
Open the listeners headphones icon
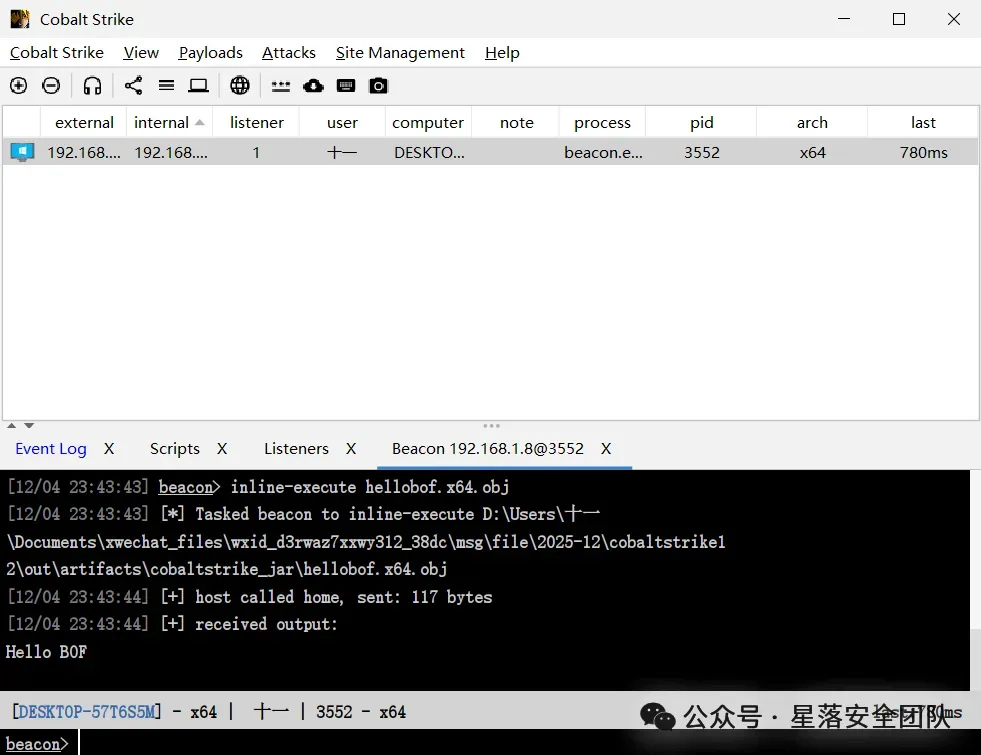tap(92, 86)
